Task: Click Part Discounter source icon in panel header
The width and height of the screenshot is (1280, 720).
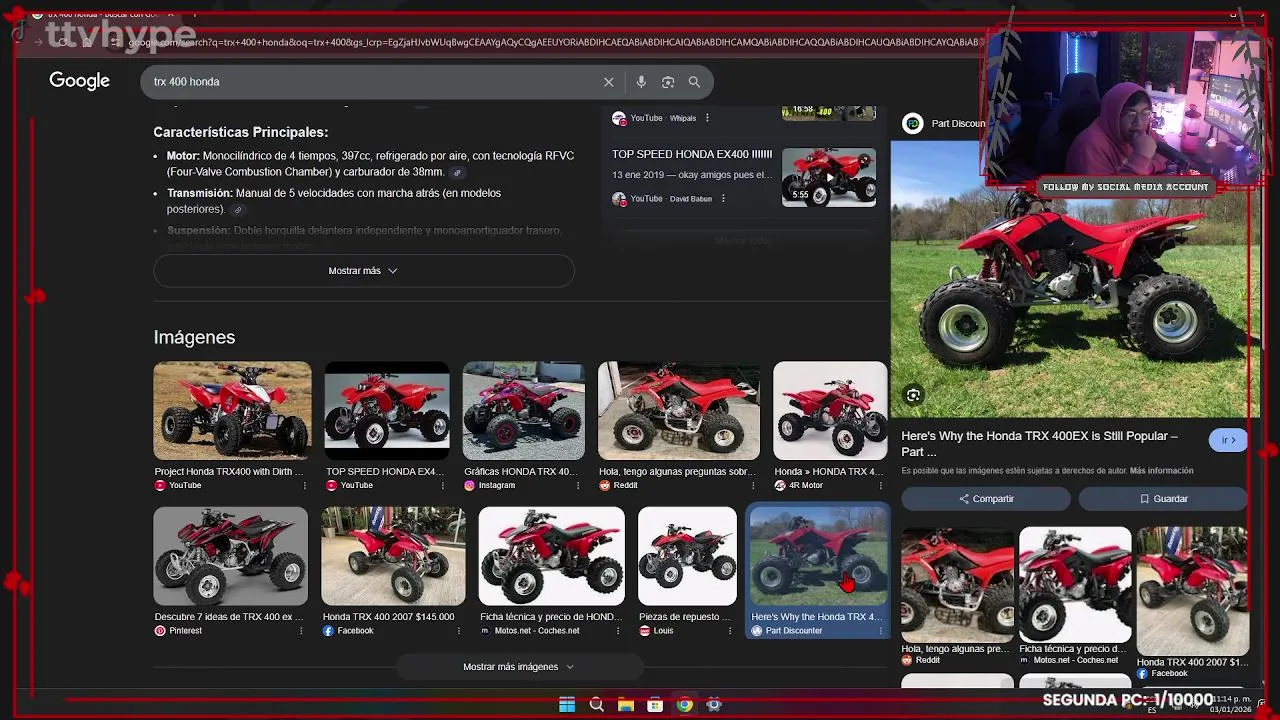Action: pyautogui.click(x=912, y=123)
